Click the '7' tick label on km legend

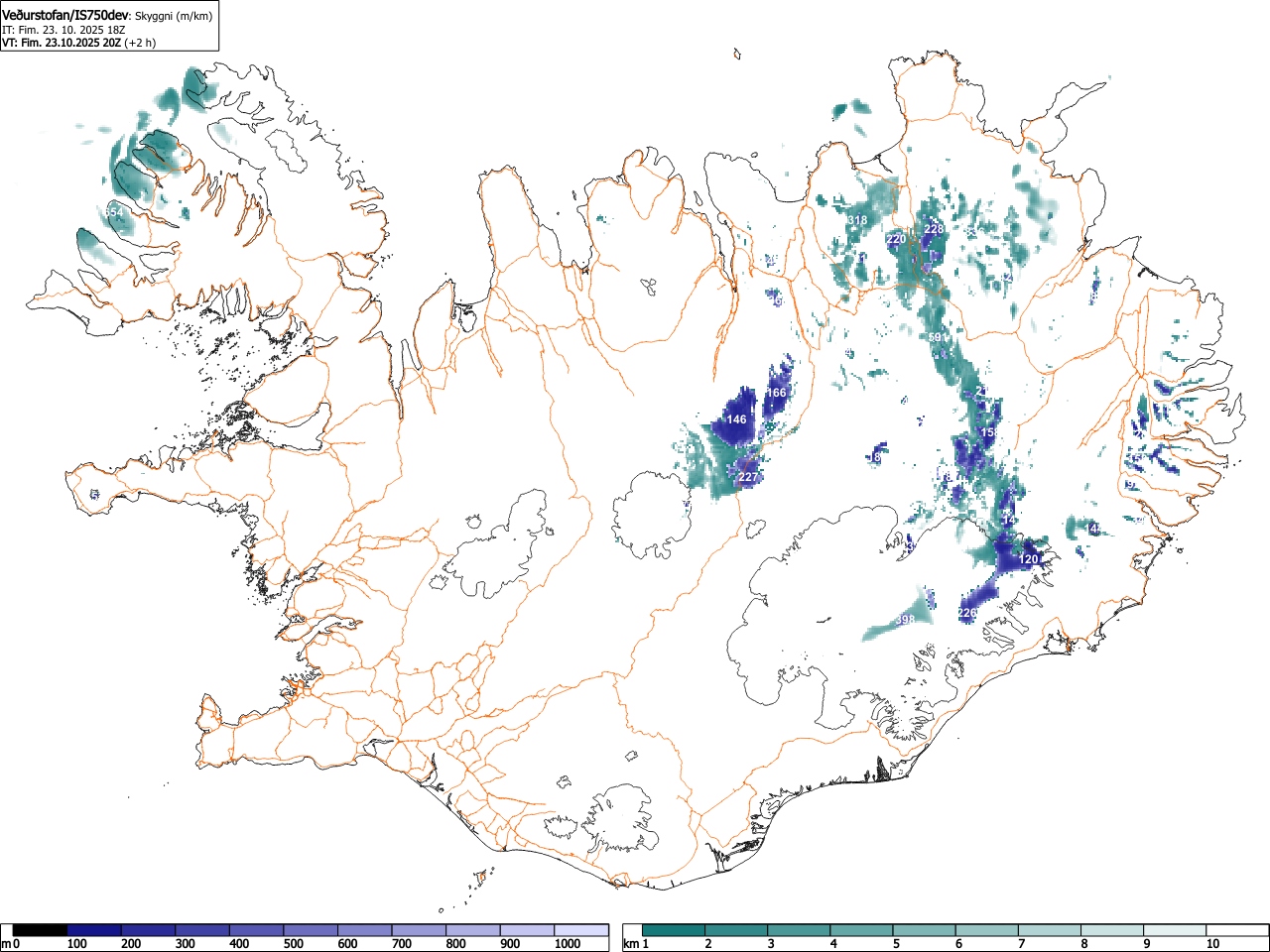tap(1022, 944)
